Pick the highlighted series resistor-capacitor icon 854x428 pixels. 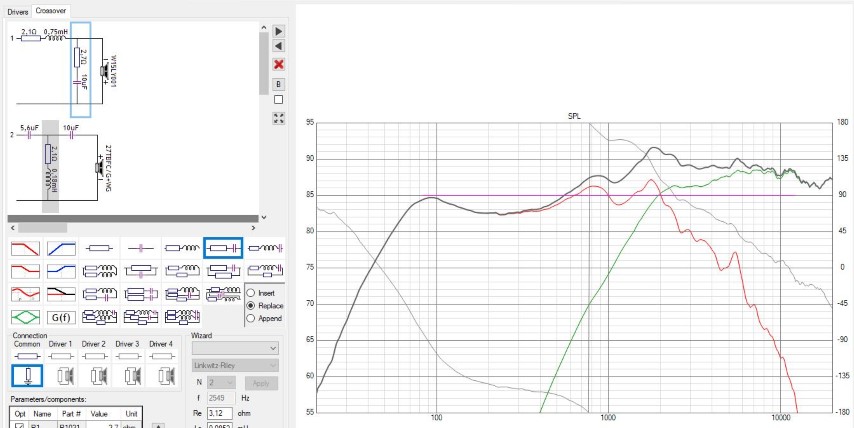coord(223,248)
